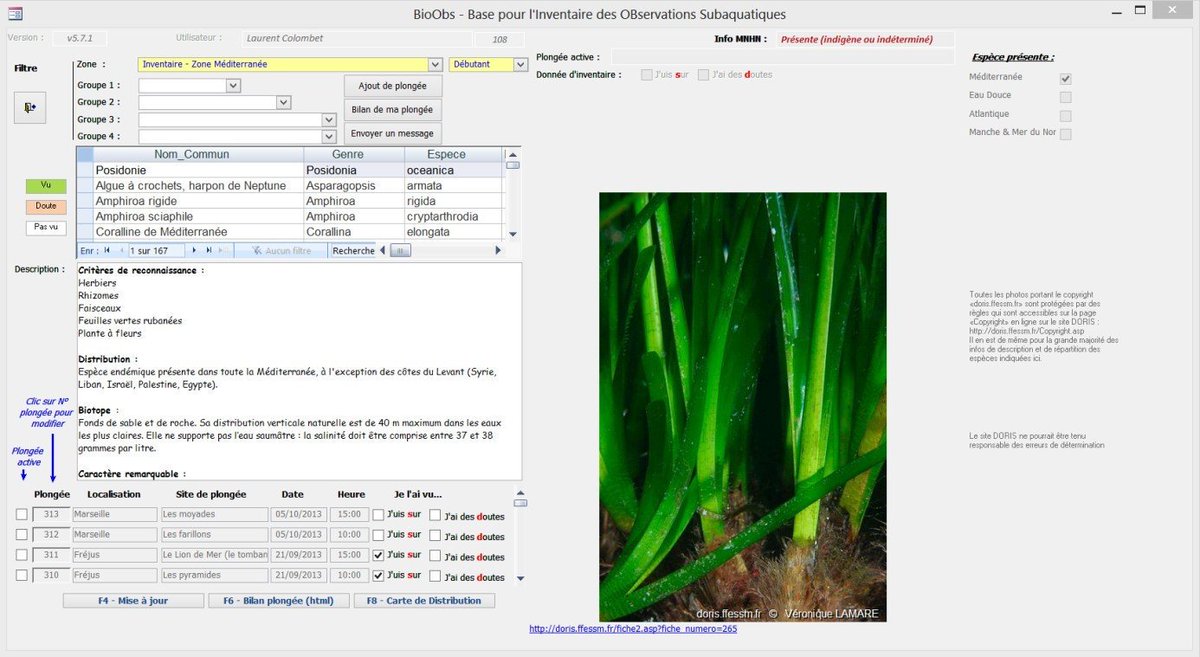Screen dimensions: 1200x657
Task: Toggle active dive checkbox for plongée 312
Action: (x=22, y=534)
